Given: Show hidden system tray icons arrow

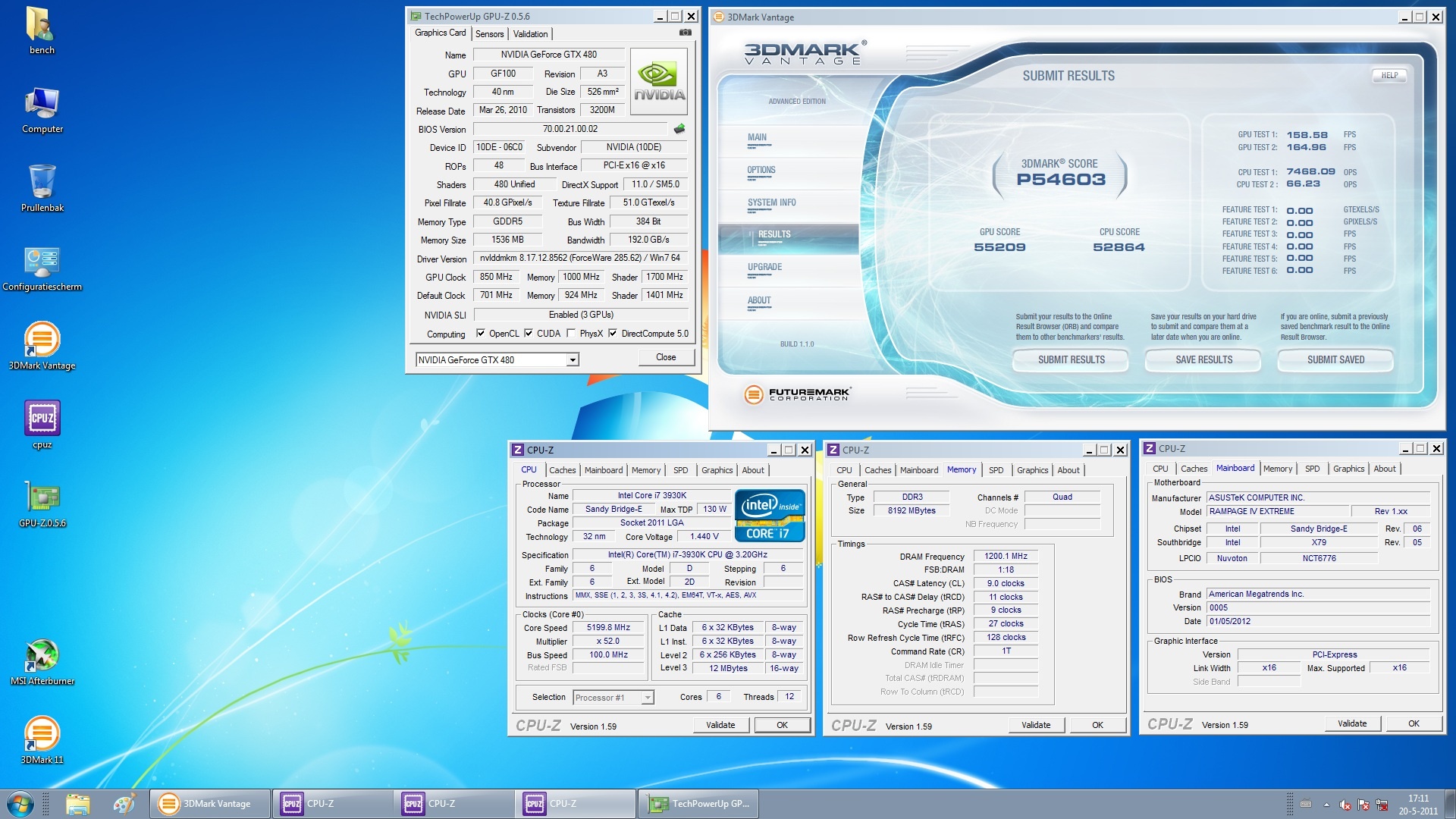Looking at the screenshot, I should 1326,805.
